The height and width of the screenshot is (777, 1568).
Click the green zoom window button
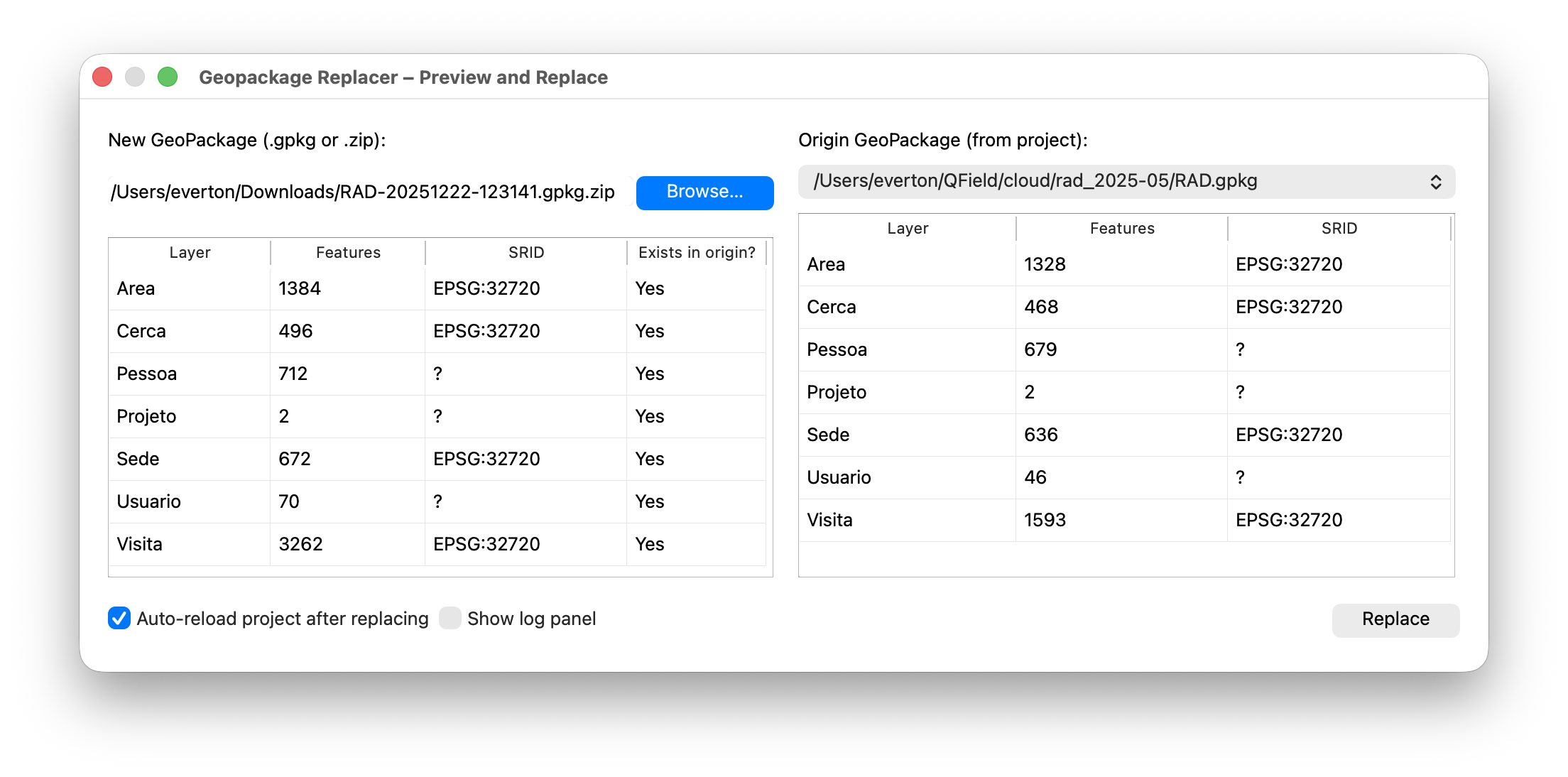coord(168,77)
